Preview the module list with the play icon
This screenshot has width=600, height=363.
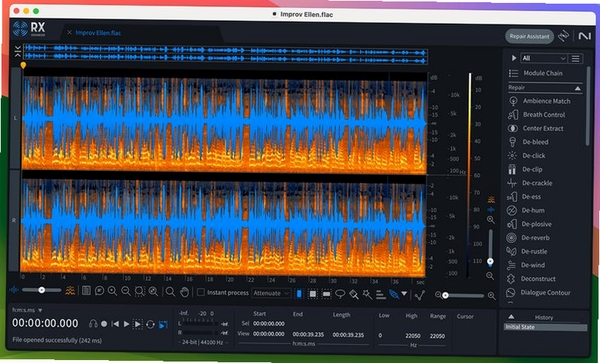tap(514, 58)
